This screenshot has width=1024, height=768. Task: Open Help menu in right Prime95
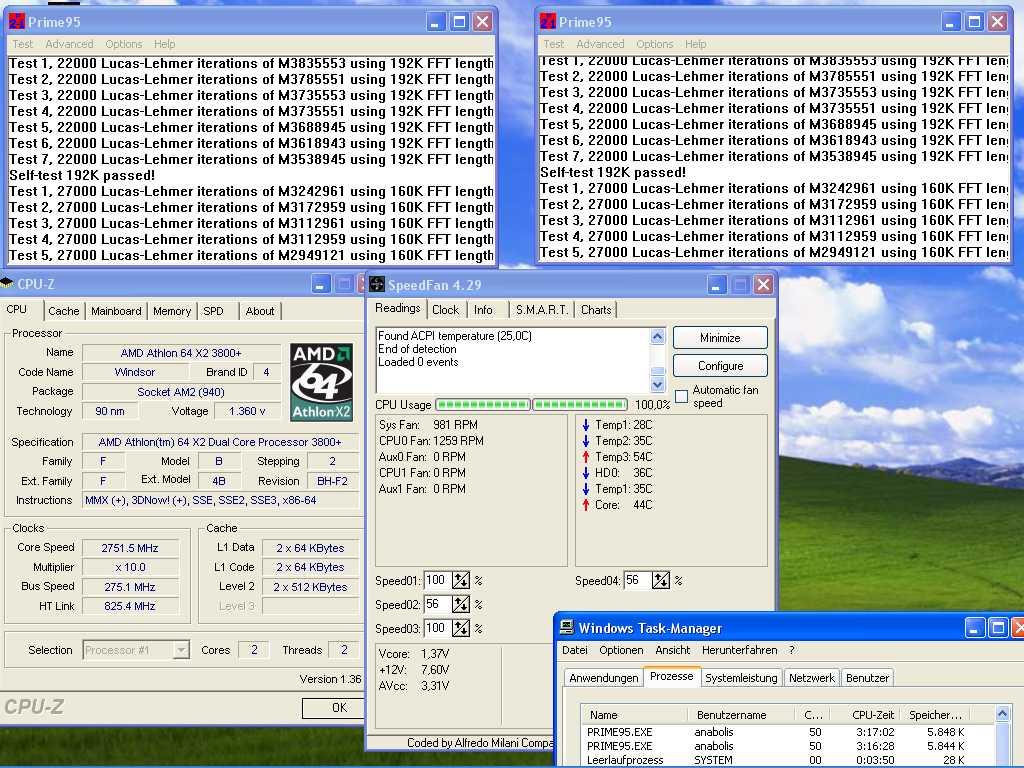pos(696,44)
